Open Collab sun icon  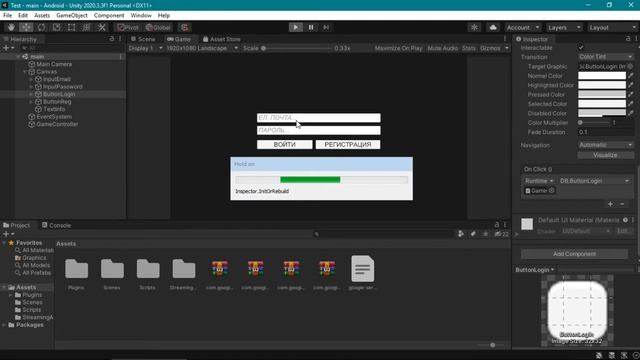pos(474,27)
